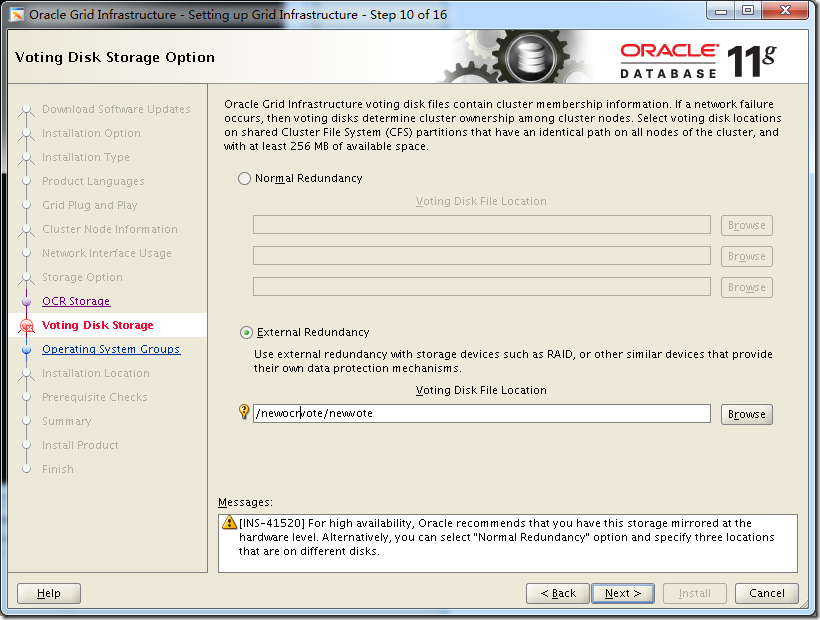Select the Voting Disk Storage step
Screen dimensions: 820x620
tap(98, 325)
